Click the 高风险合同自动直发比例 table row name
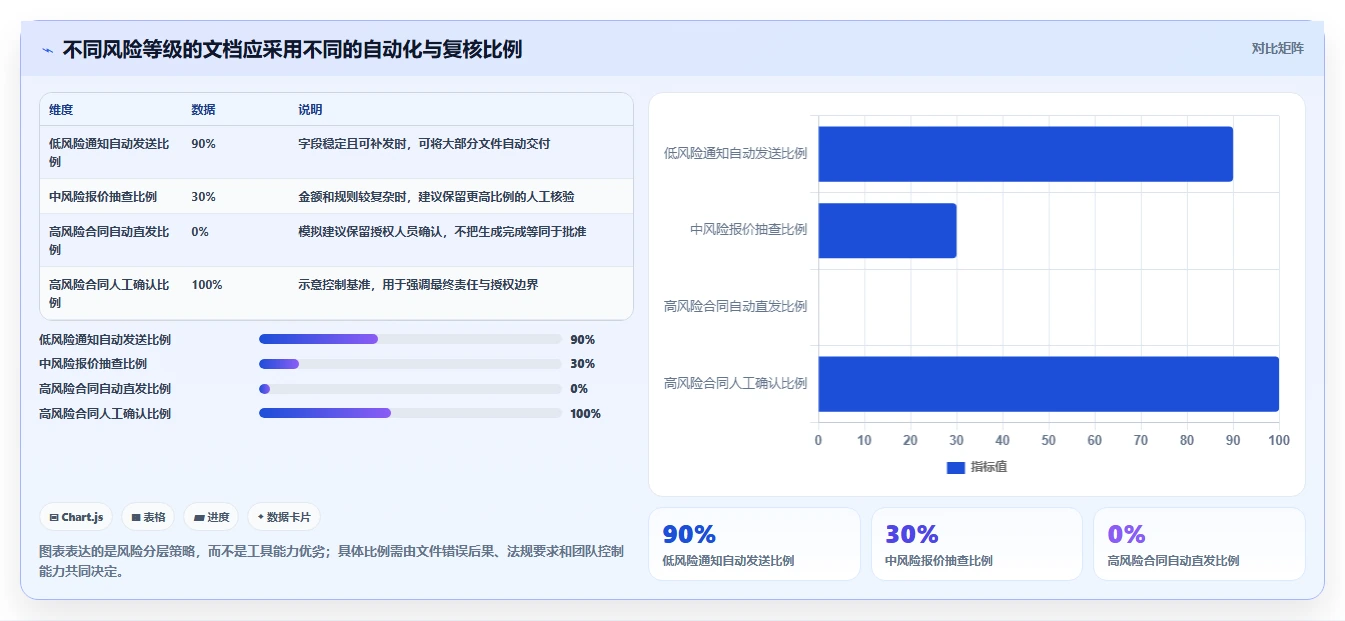This screenshot has width=1345, height=621. (x=109, y=240)
